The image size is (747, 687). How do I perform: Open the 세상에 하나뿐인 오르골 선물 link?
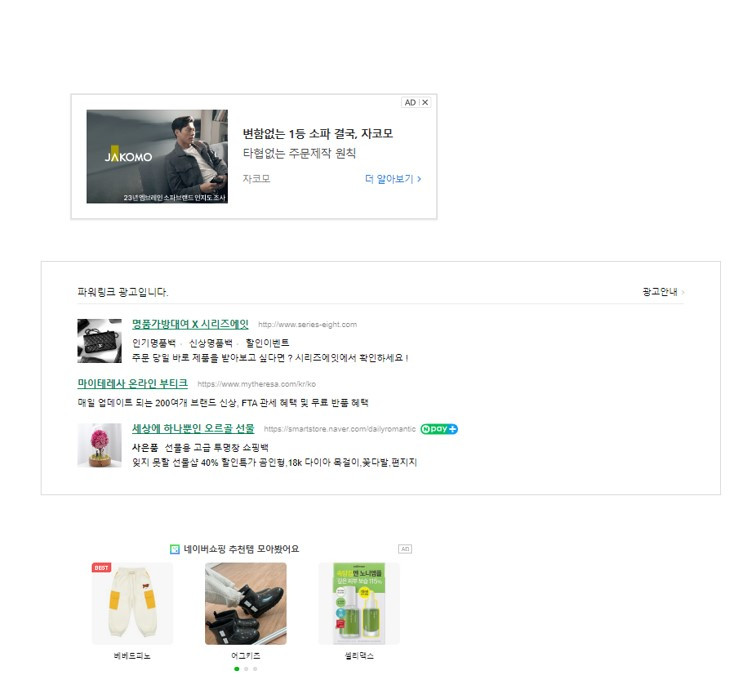pos(193,429)
